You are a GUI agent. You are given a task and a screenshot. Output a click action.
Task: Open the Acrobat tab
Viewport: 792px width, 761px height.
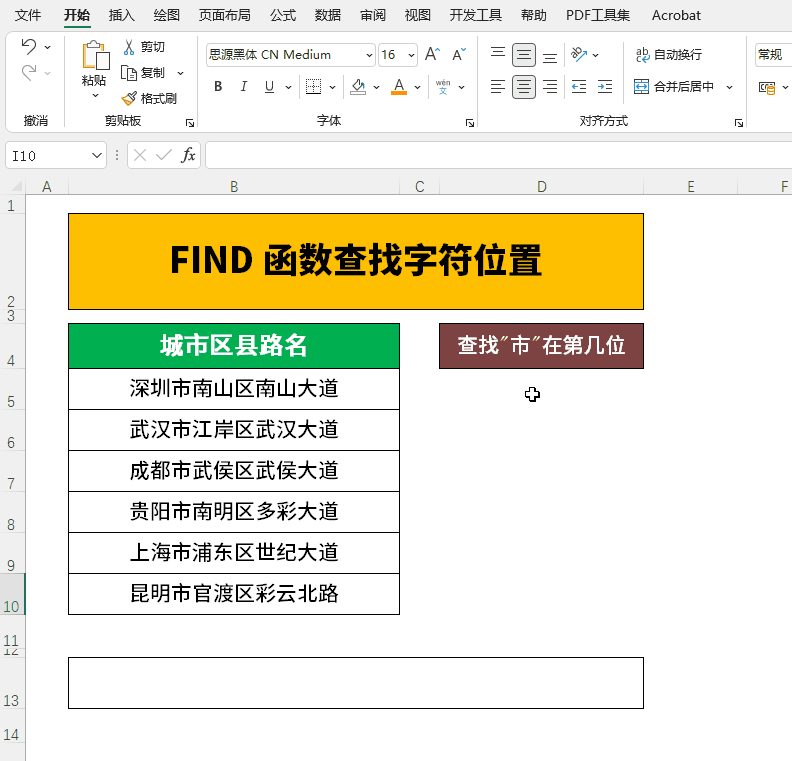tap(676, 15)
